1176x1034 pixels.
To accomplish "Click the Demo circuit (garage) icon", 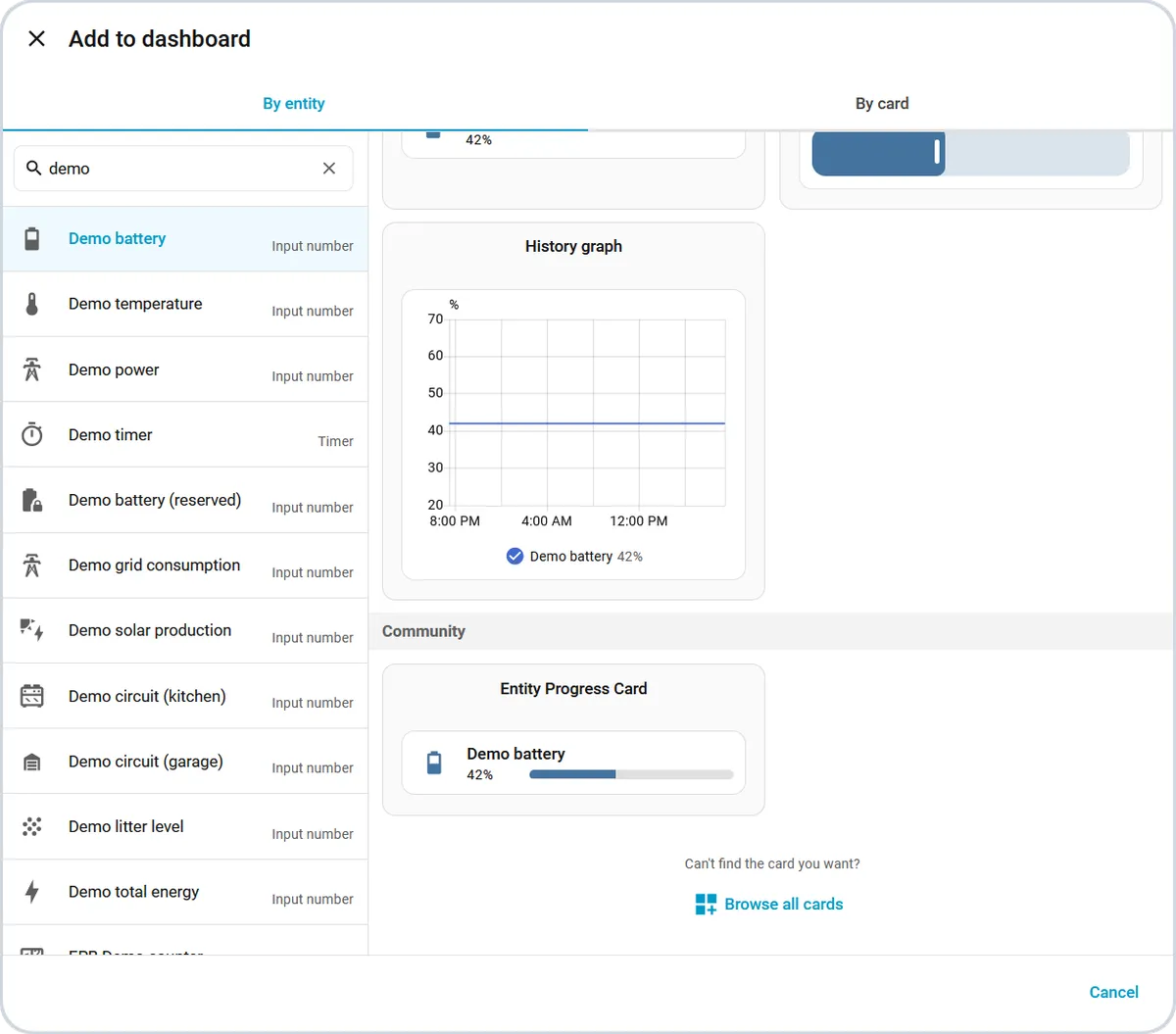I will (32, 762).
